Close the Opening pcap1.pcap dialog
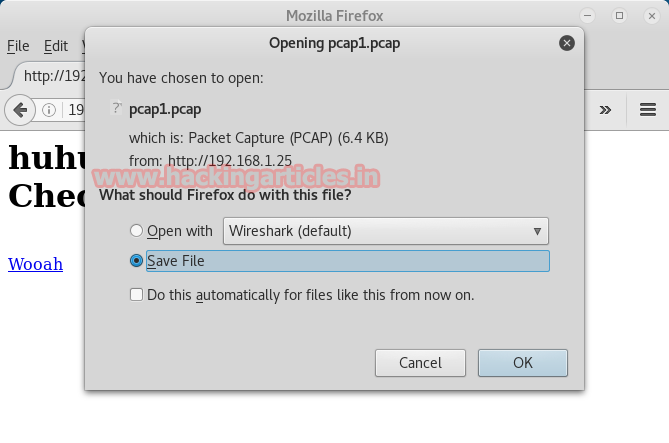Viewport: 669px width, 443px height. (567, 43)
